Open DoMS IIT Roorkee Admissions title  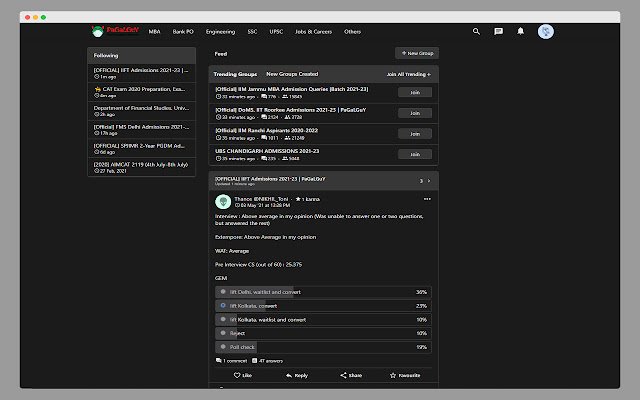[x=291, y=110]
